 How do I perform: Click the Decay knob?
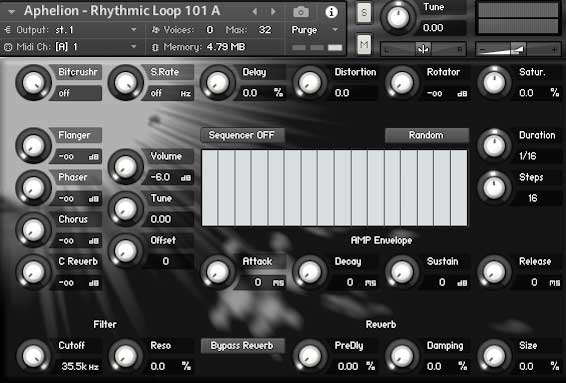pyautogui.click(x=310, y=272)
